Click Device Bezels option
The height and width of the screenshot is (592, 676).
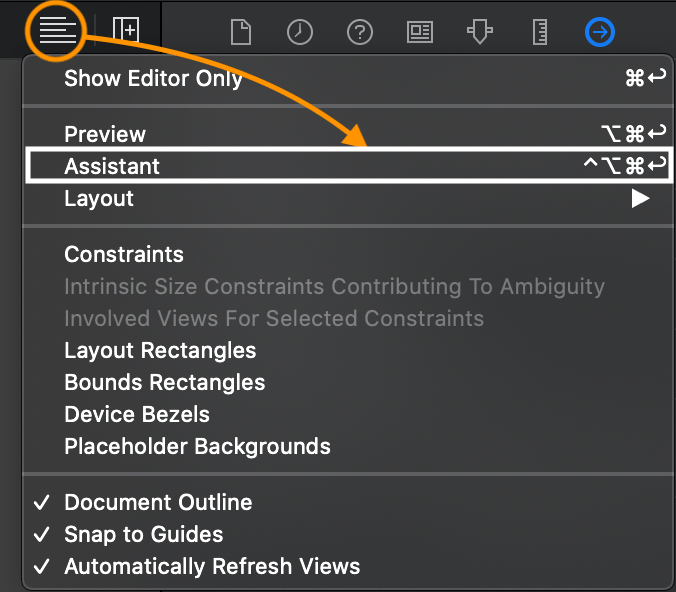[x=137, y=414]
